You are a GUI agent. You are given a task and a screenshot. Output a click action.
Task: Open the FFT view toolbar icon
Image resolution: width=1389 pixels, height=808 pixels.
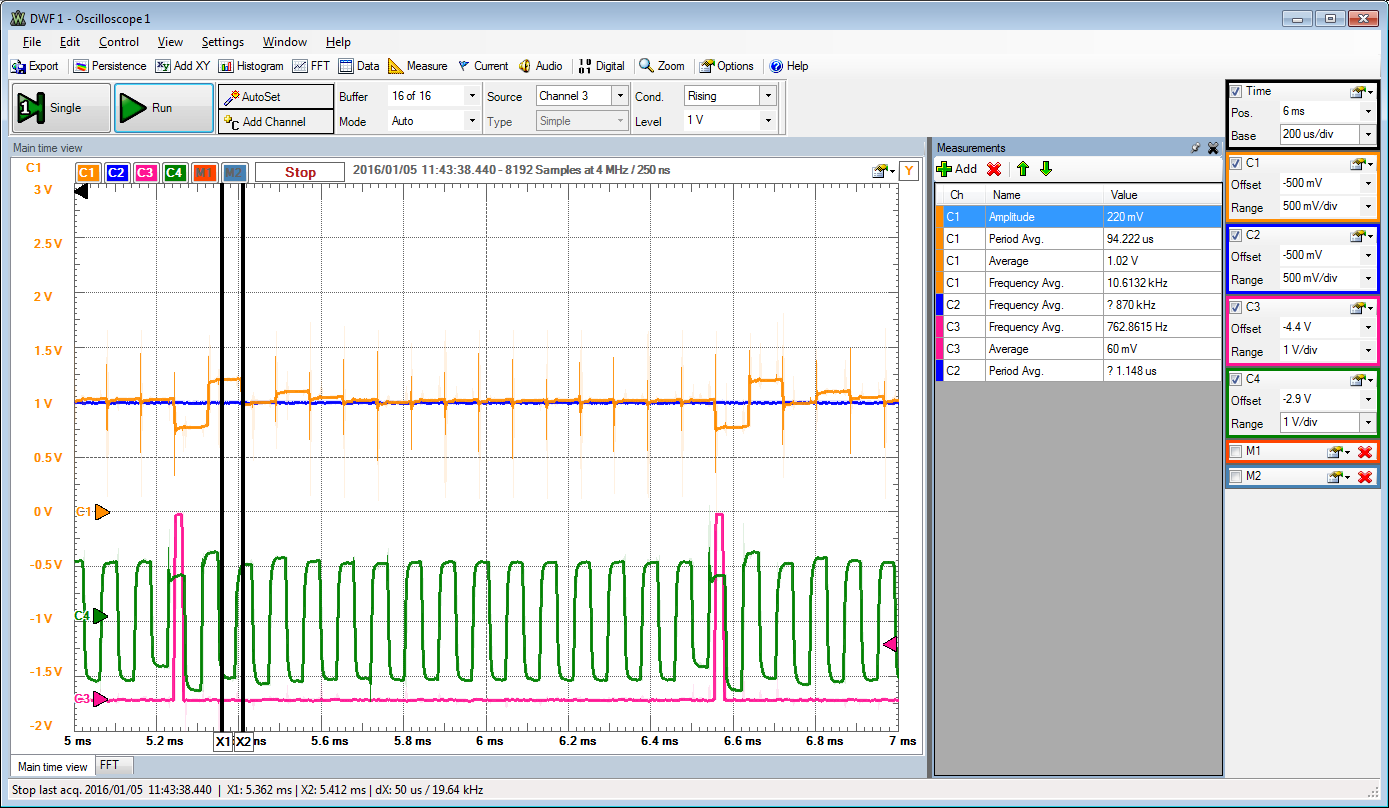pyautogui.click(x=312, y=66)
